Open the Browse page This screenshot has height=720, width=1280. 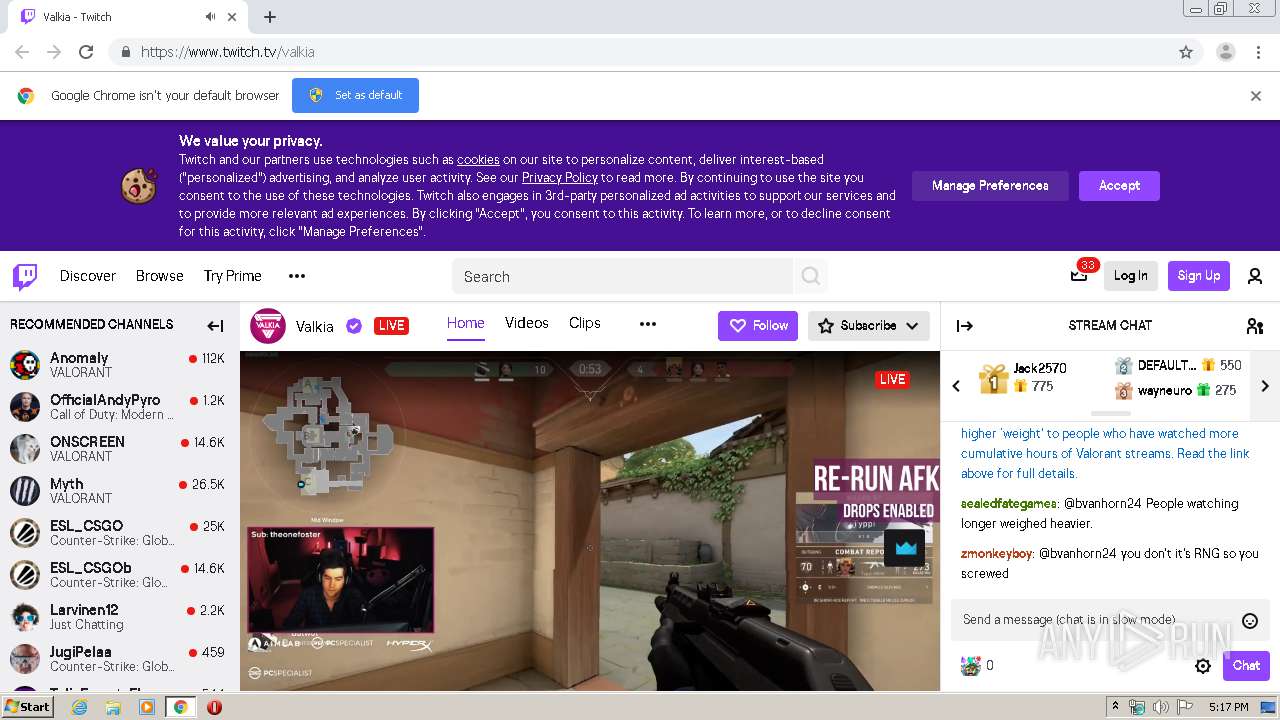tap(160, 276)
